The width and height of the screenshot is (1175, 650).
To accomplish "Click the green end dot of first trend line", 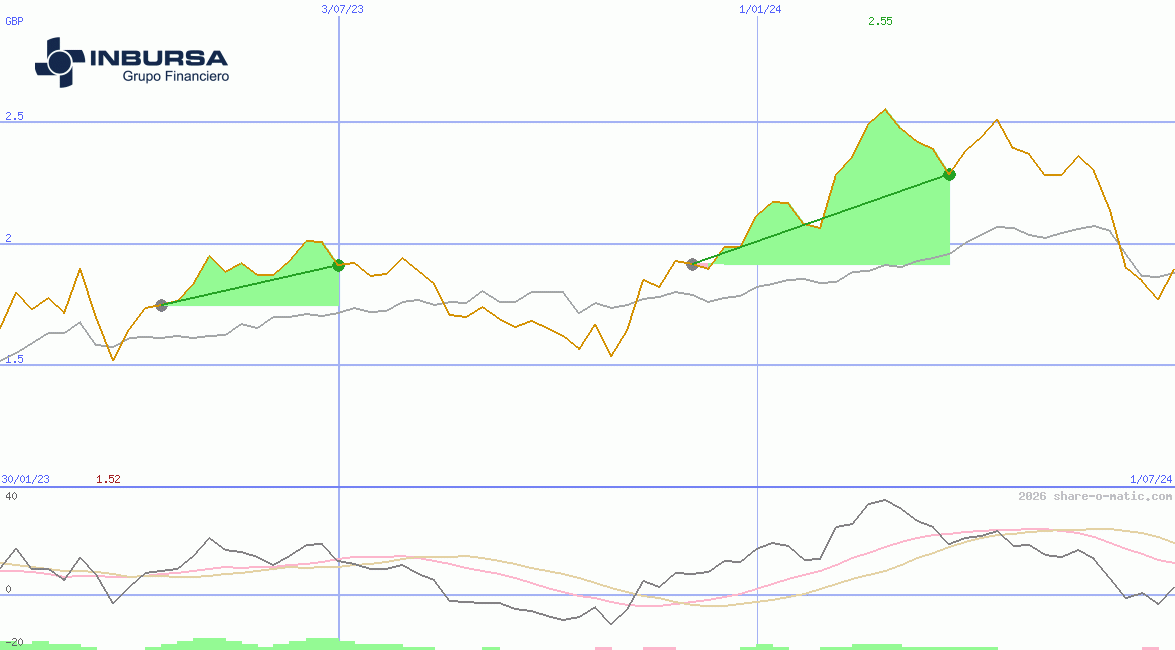I will tap(338, 265).
